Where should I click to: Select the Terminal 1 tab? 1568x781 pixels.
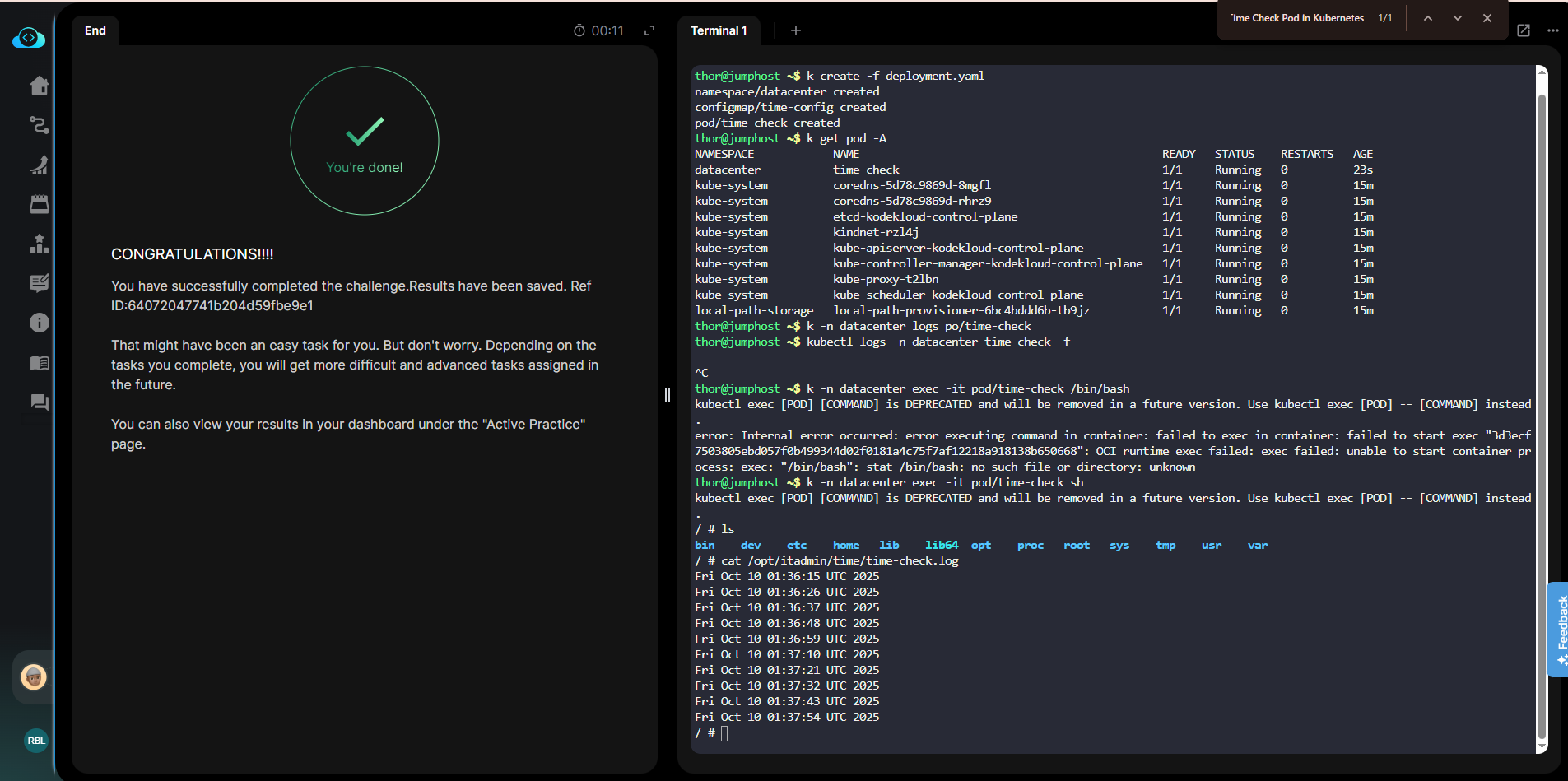[x=719, y=30]
